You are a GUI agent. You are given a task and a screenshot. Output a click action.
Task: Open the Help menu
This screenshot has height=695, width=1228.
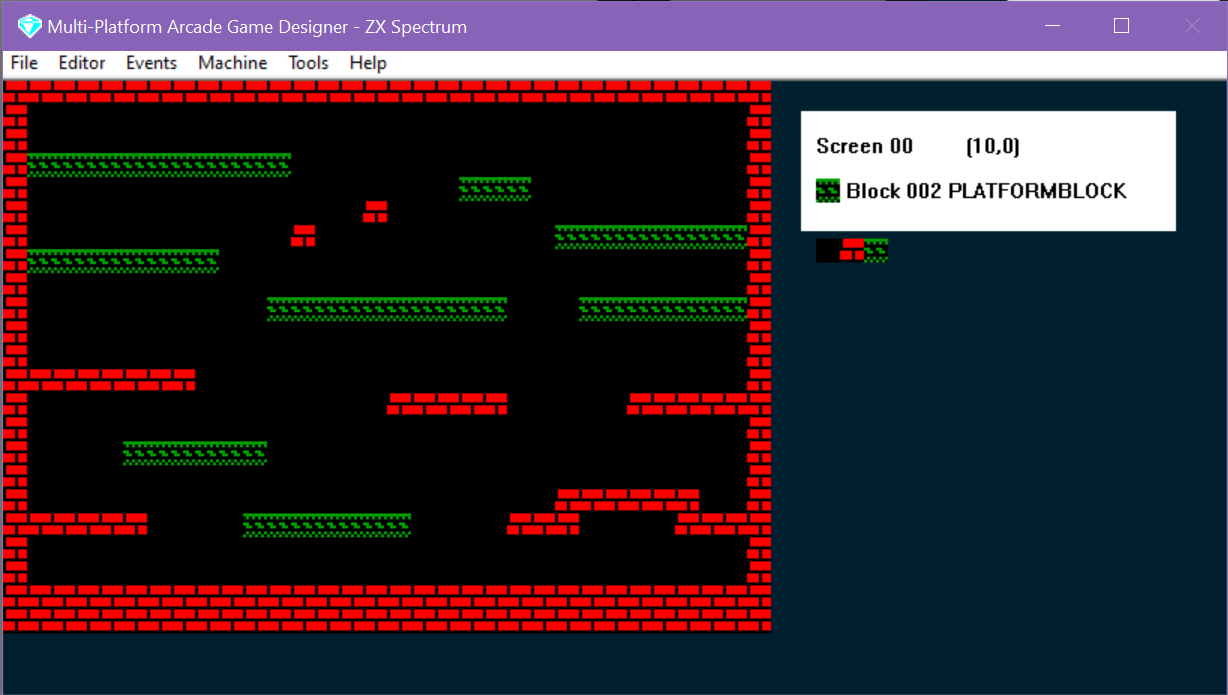click(368, 63)
